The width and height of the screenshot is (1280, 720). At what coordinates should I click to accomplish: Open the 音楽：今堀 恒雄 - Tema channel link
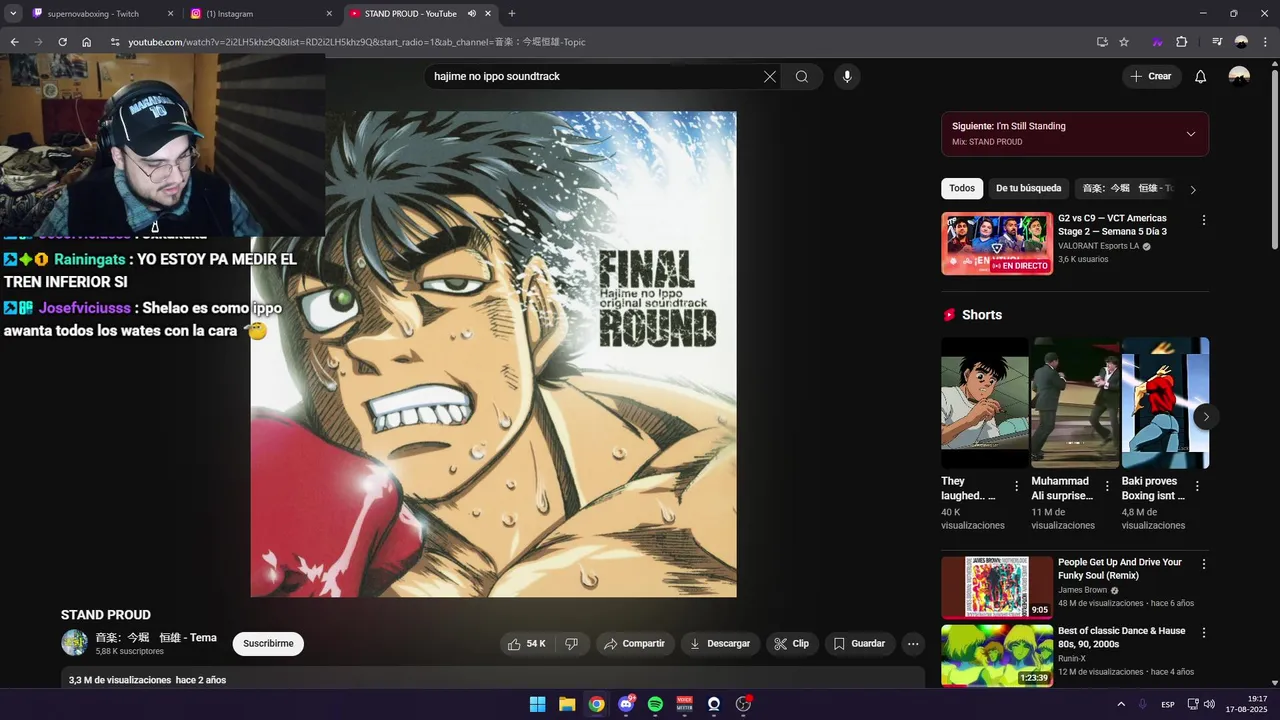click(156, 638)
